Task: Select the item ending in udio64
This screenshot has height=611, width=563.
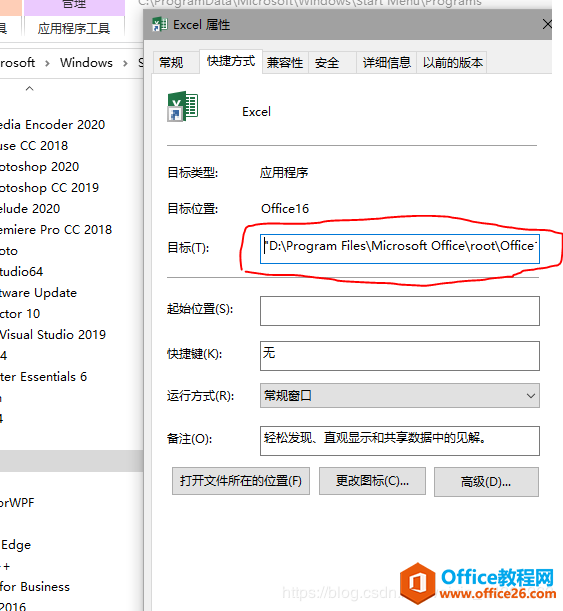Action: (21, 272)
